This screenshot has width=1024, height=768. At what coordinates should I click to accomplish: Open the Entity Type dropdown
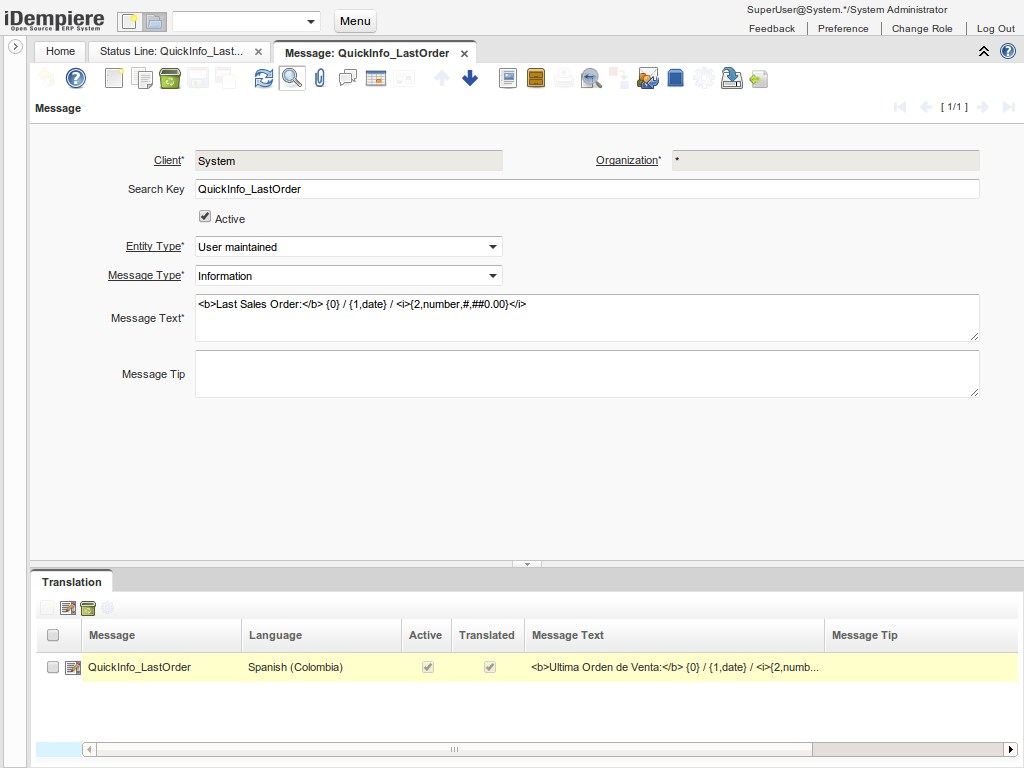pos(492,247)
